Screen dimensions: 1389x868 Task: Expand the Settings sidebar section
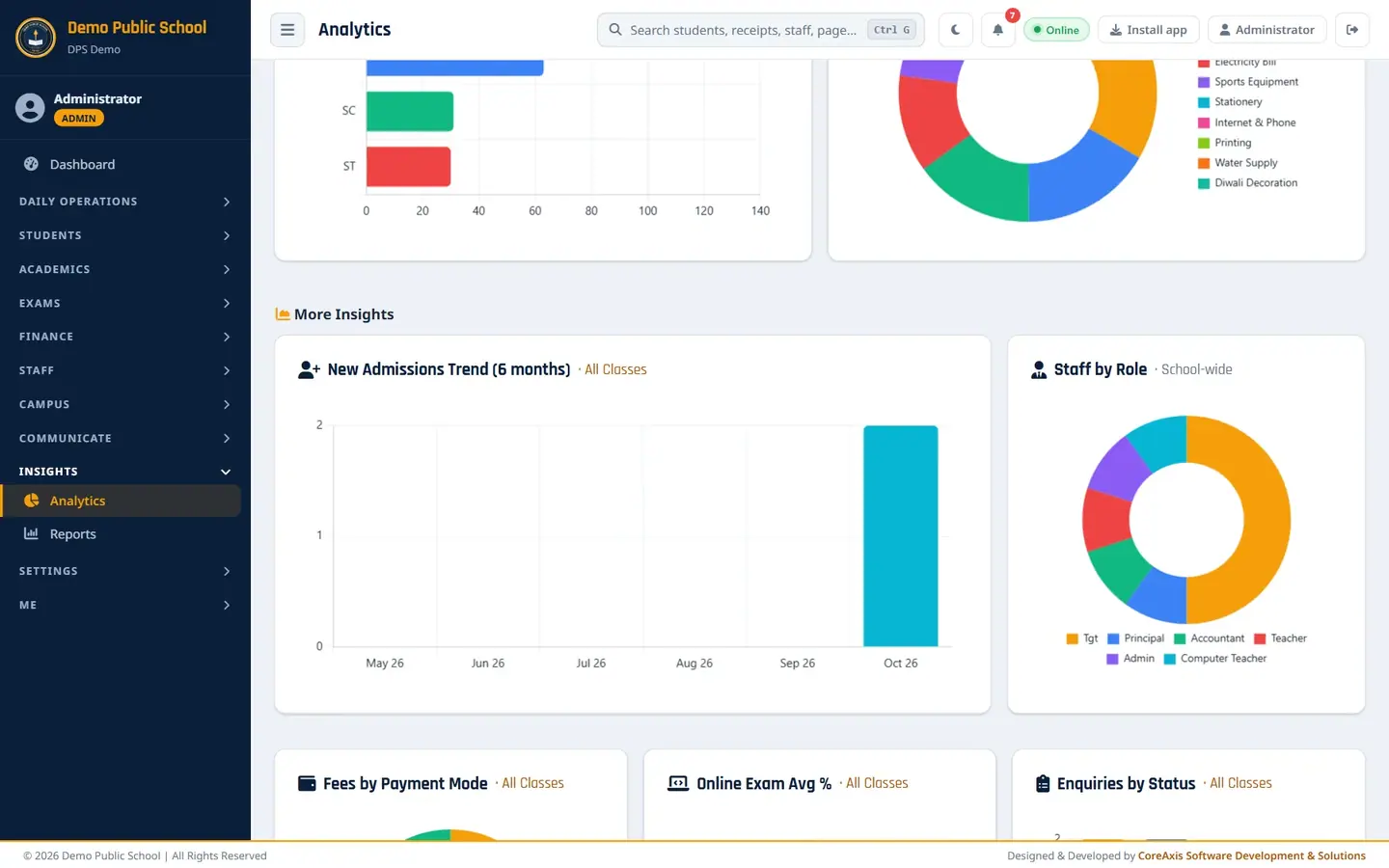[x=125, y=571]
